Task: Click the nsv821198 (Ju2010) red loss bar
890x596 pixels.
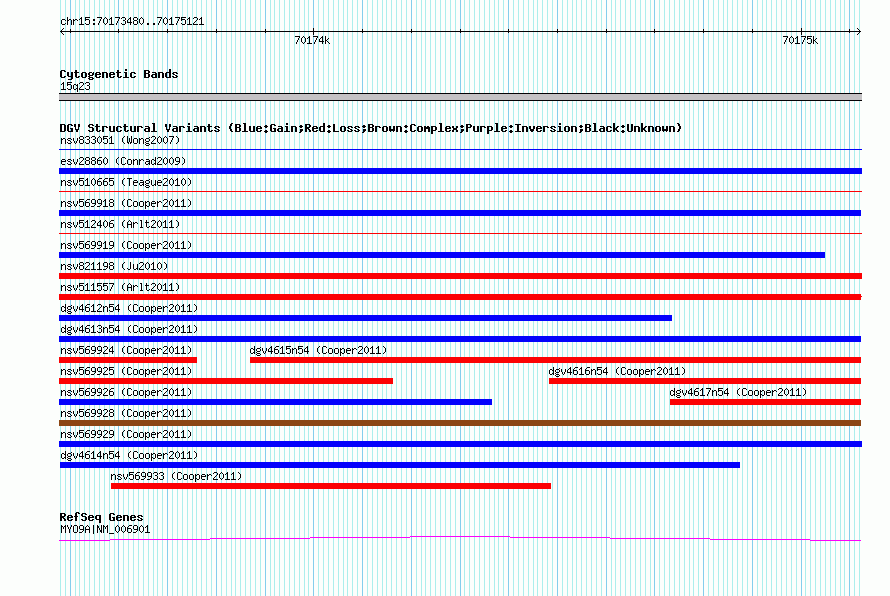Action: (460, 276)
